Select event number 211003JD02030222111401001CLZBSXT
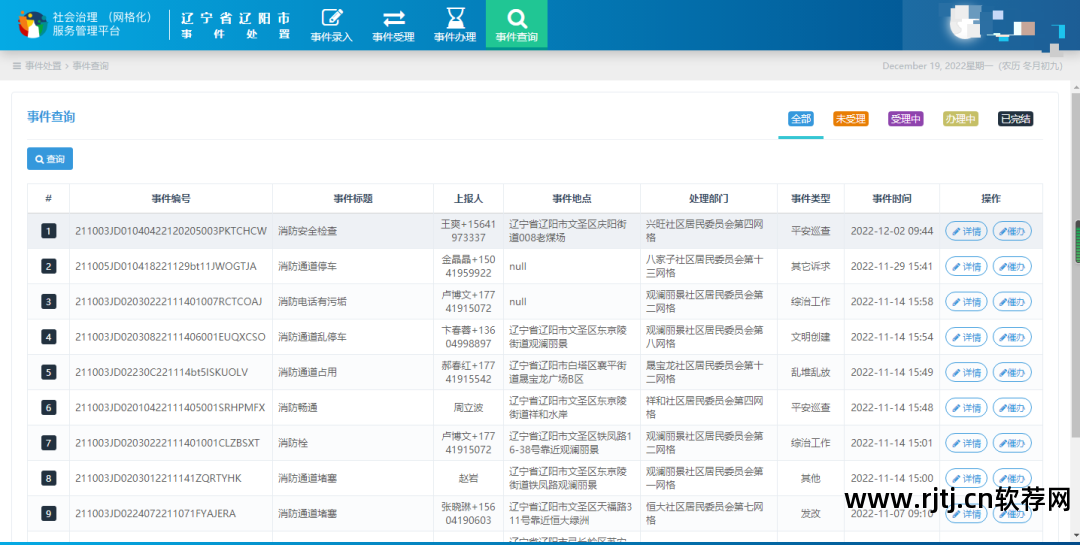Image resolution: width=1080 pixels, height=545 pixels. click(167, 443)
